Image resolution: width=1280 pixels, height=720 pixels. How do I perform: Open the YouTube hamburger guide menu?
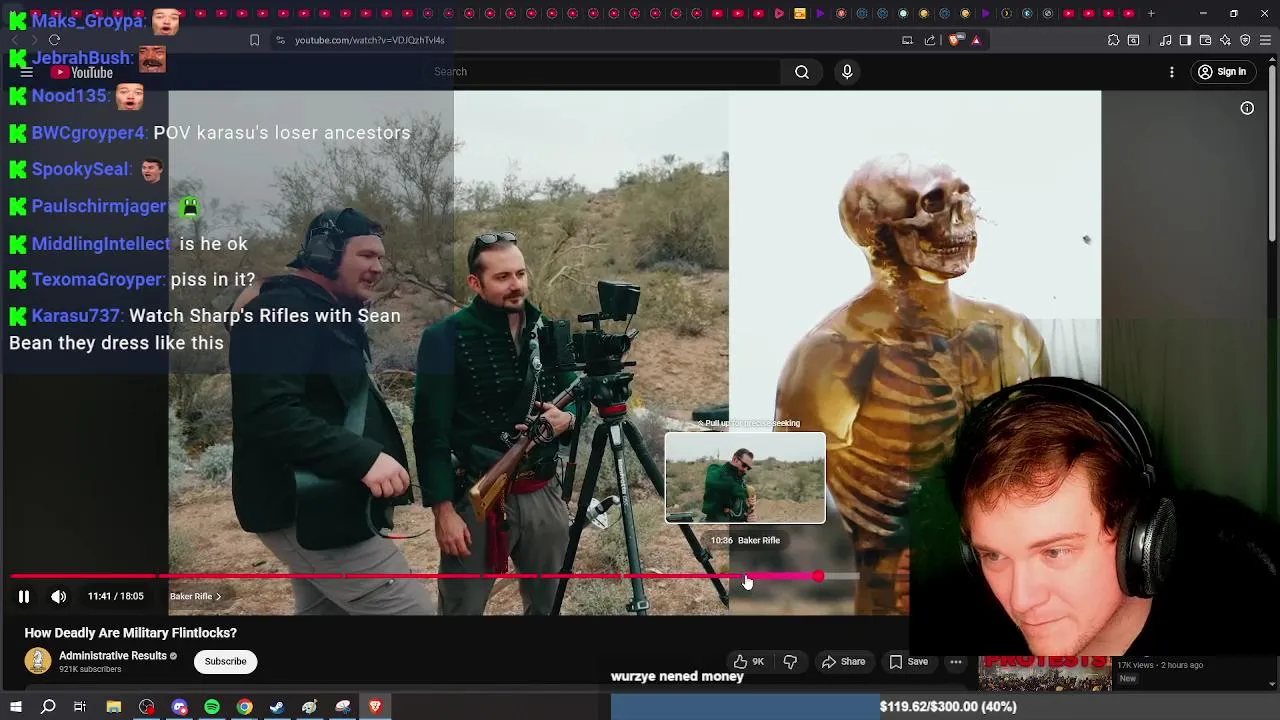pos(27,72)
